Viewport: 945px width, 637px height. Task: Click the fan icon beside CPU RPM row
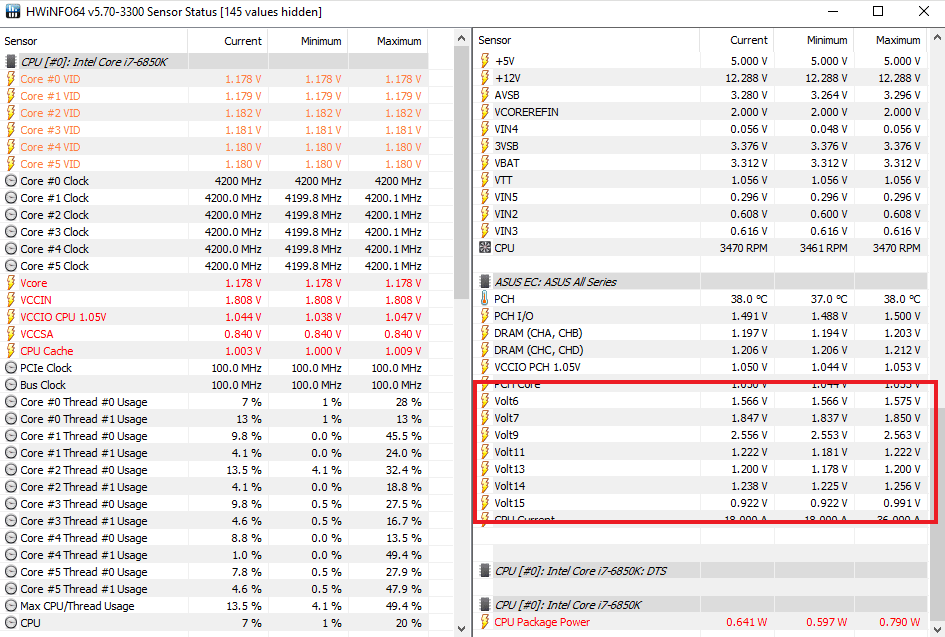[485, 248]
